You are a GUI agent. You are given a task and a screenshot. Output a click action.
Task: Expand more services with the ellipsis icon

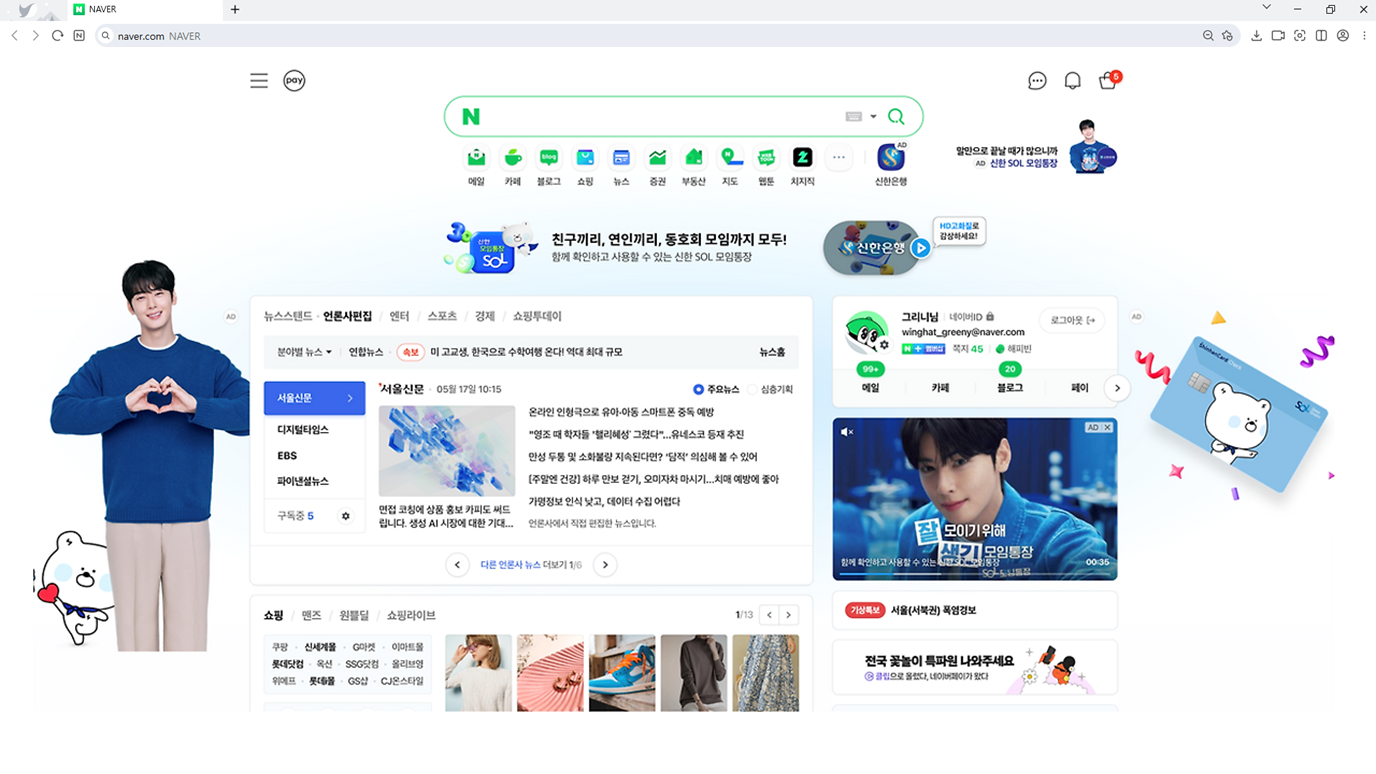(x=839, y=157)
